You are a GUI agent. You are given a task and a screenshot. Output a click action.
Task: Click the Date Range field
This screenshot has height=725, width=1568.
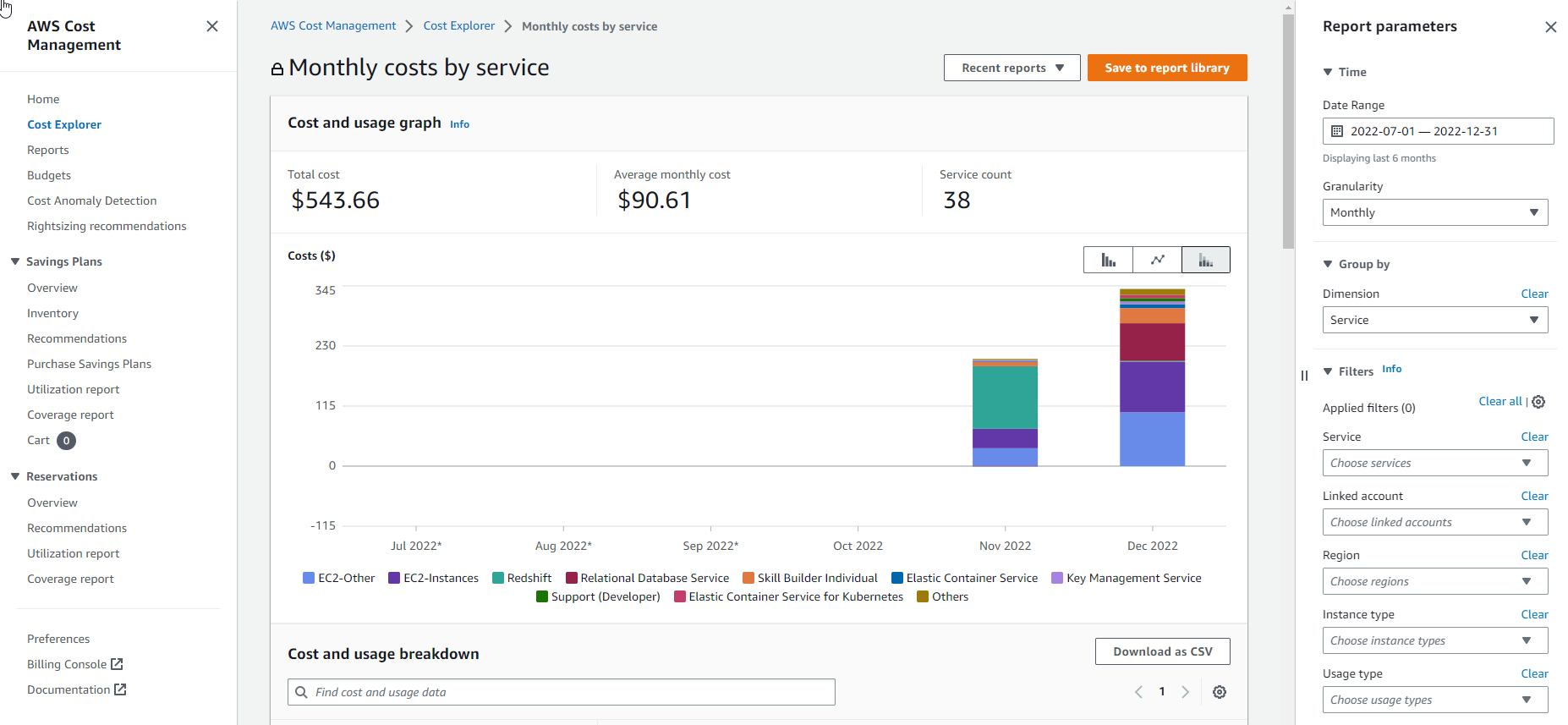pyautogui.click(x=1438, y=131)
